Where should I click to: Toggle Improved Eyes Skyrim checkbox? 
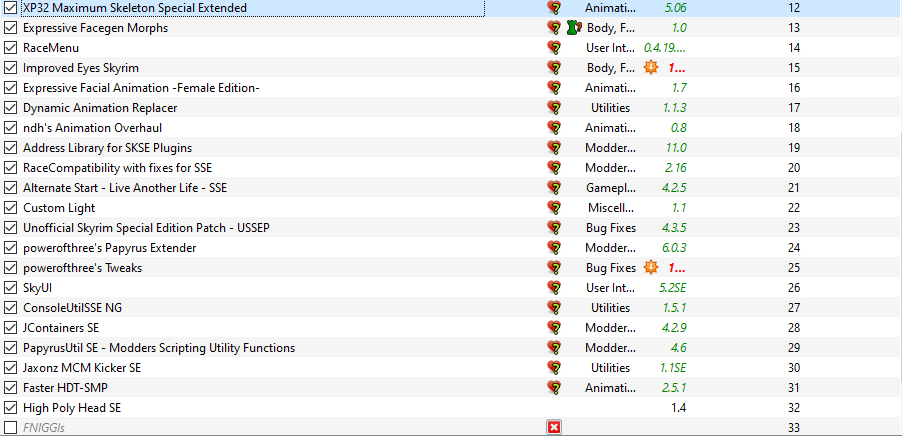click(x=10, y=68)
